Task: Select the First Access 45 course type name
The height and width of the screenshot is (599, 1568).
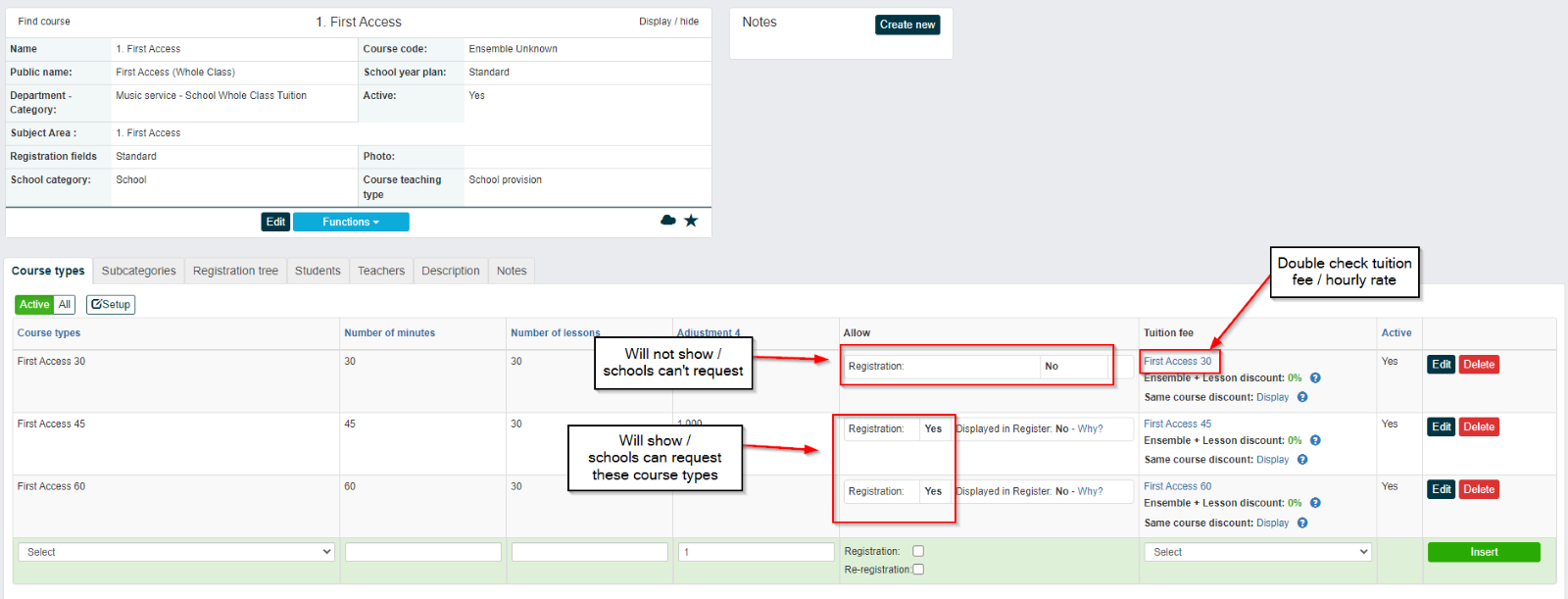Action: [x=51, y=424]
